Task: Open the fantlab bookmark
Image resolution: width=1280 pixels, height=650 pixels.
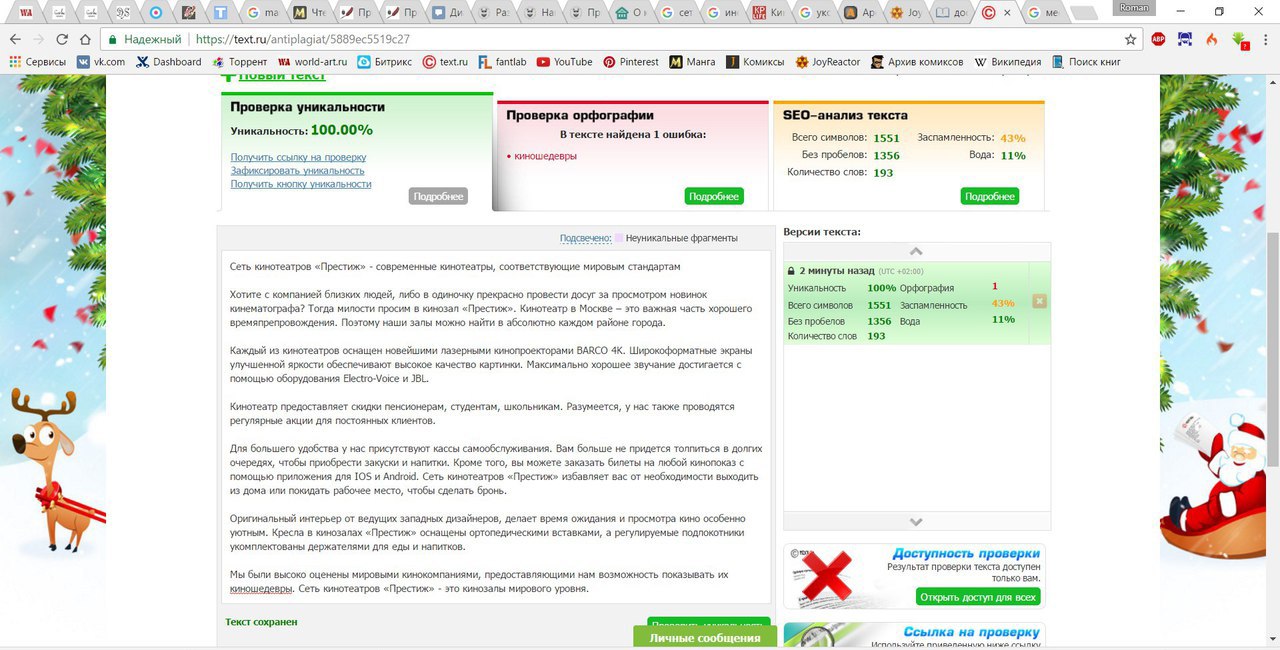Action: pyautogui.click(x=502, y=61)
